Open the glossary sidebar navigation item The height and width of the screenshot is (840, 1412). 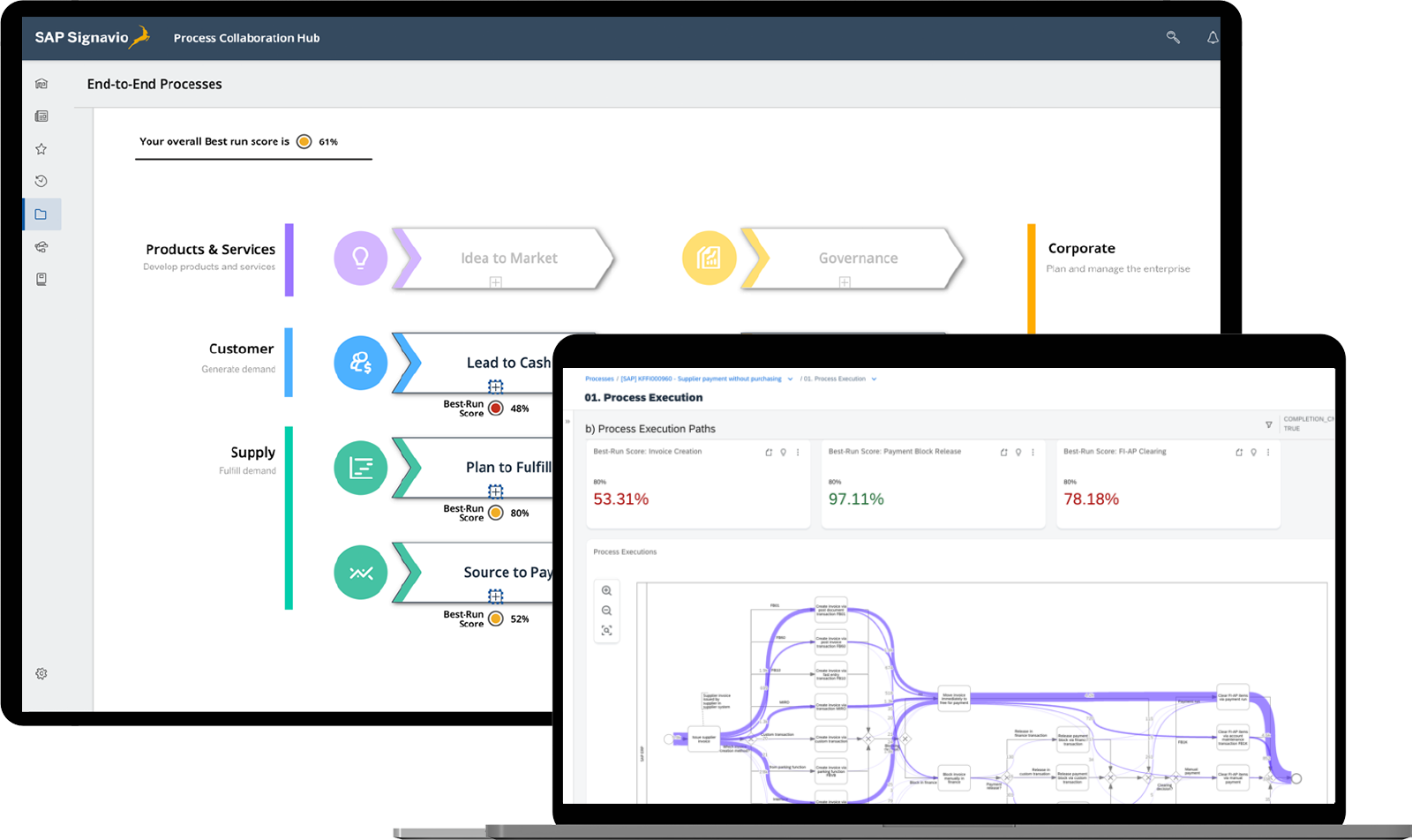(x=41, y=279)
